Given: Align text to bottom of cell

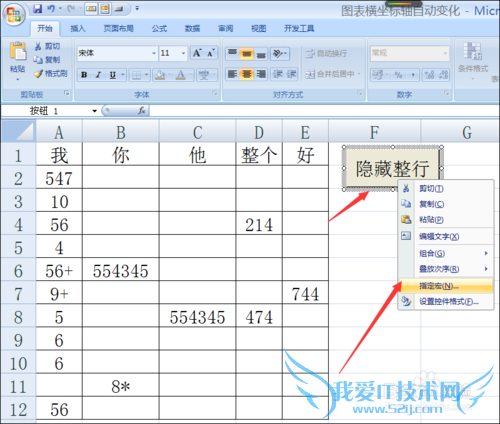Looking at the screenshot, I should 261,53.
